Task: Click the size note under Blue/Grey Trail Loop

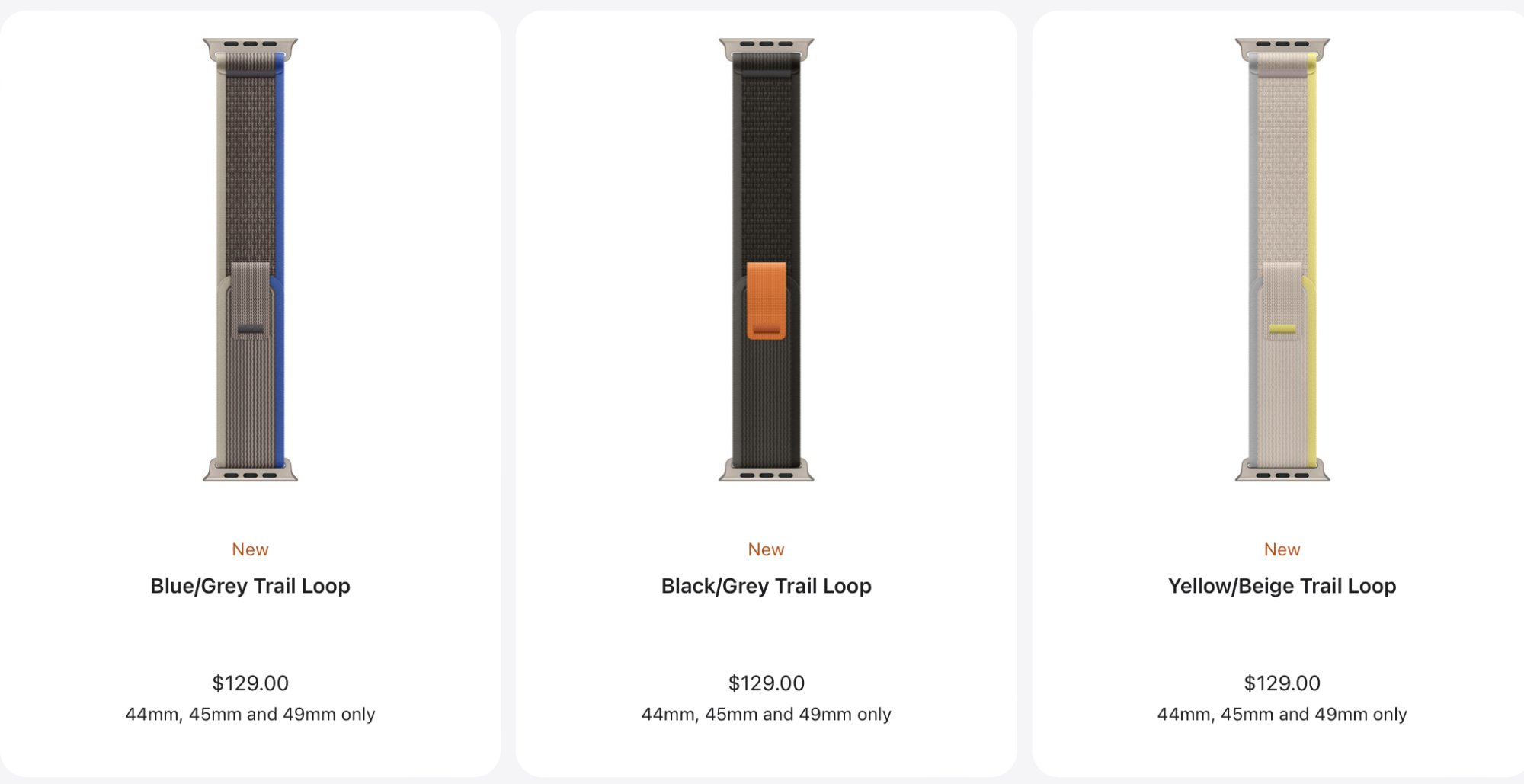Action: [x=250, y=715]
